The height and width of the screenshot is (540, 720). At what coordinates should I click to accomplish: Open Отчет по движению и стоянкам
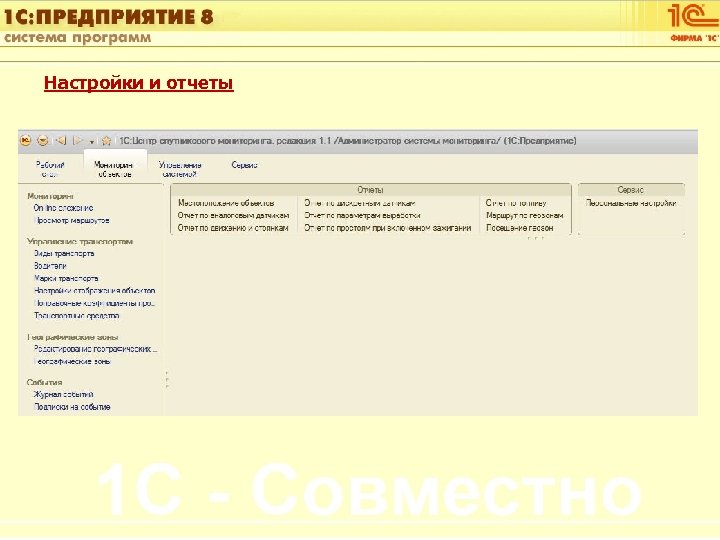[x=233, y=228]
